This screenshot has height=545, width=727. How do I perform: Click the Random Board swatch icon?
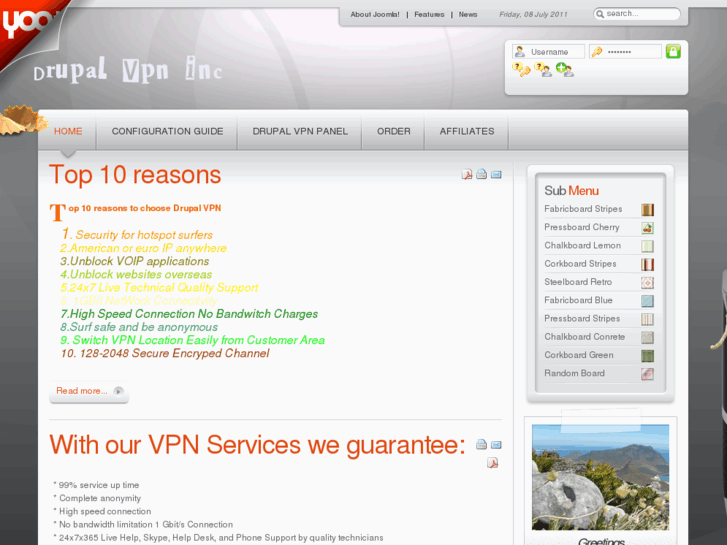647,374
